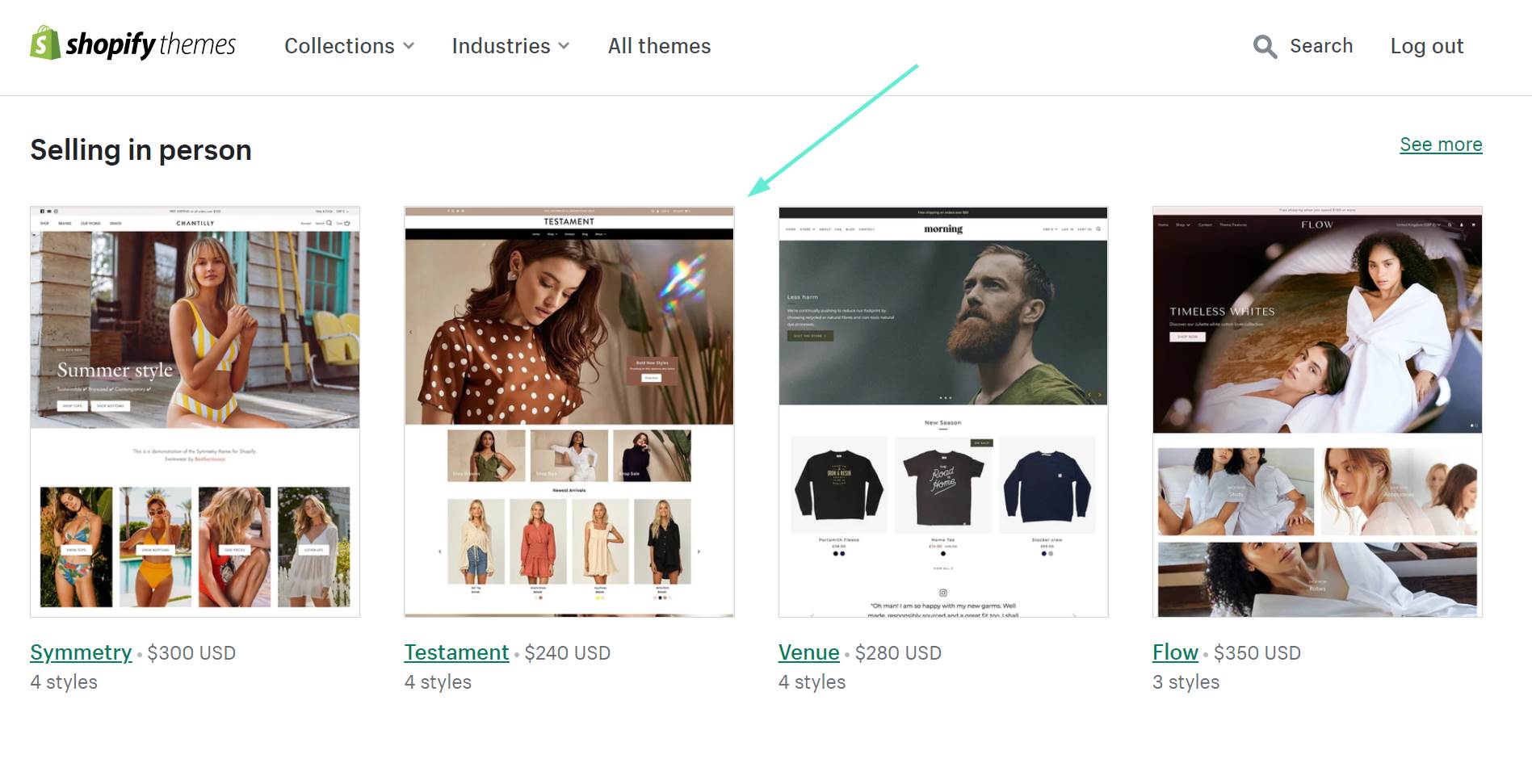Click the Testament theme name link
Viewport: 1532px width, 784px height.
click(x=456, y=652)
